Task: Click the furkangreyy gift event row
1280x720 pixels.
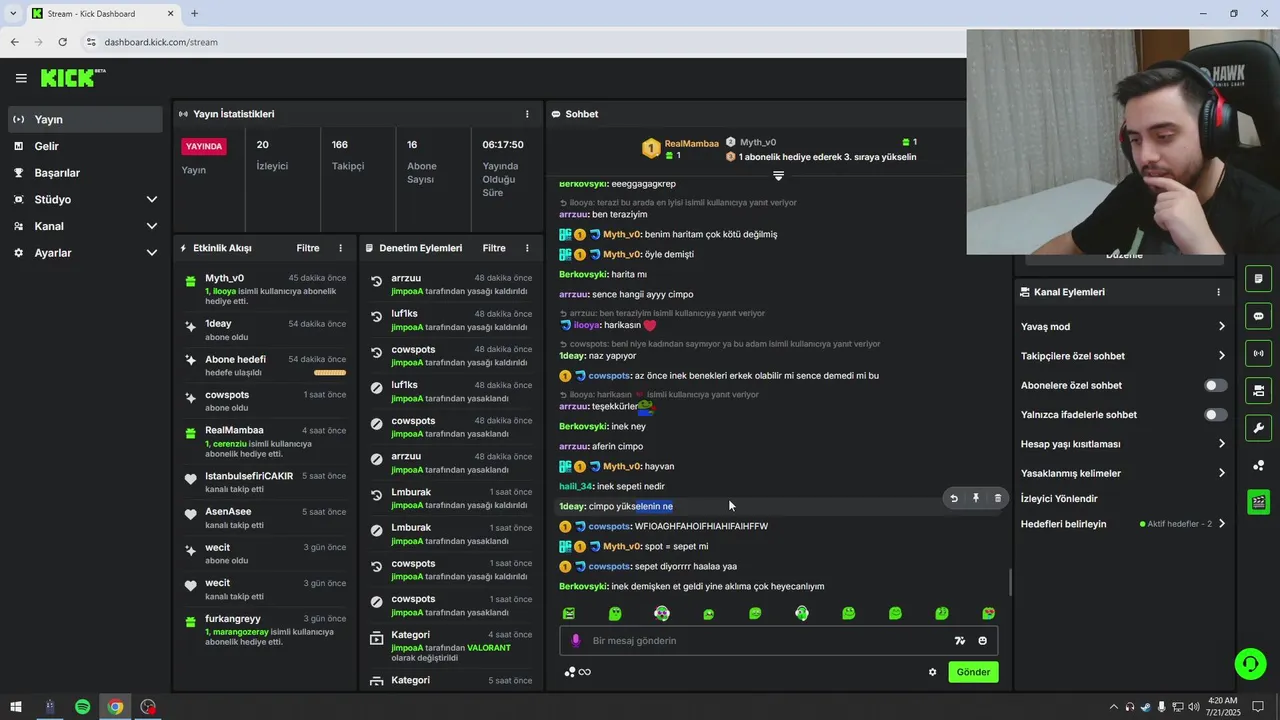Action: pyautogui.click(x=265, y=630)
